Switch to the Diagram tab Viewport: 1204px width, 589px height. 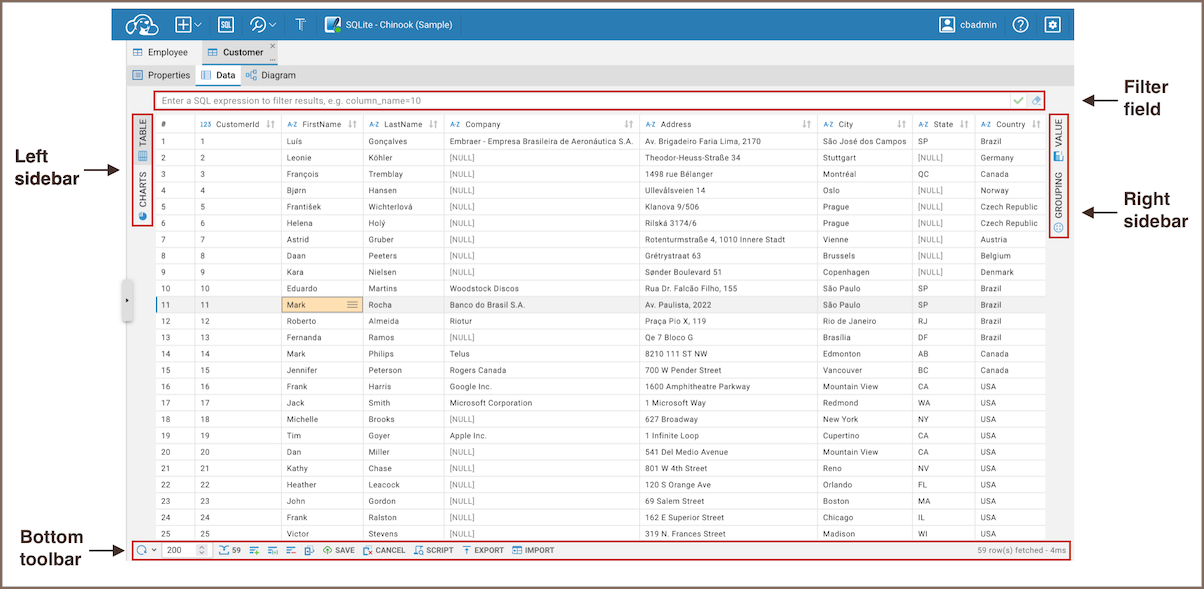271,75
